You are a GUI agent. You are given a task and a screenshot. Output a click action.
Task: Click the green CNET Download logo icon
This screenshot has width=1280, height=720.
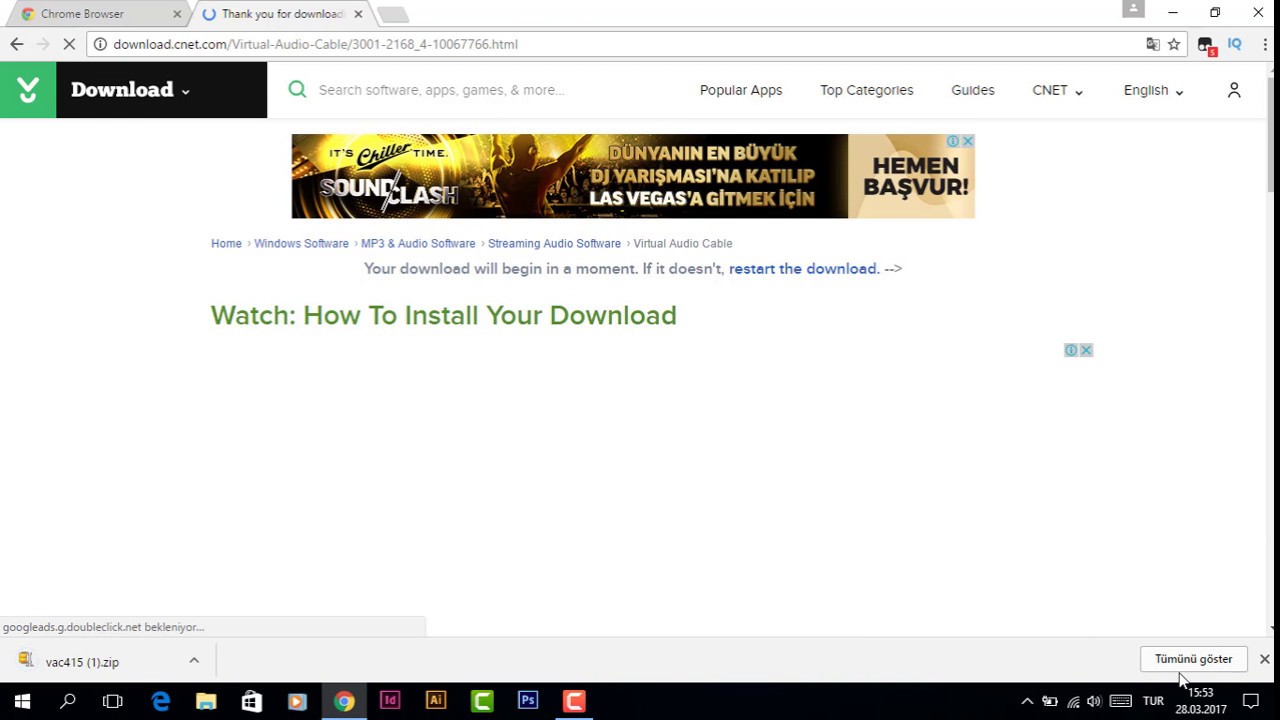[x=28, y=90]
